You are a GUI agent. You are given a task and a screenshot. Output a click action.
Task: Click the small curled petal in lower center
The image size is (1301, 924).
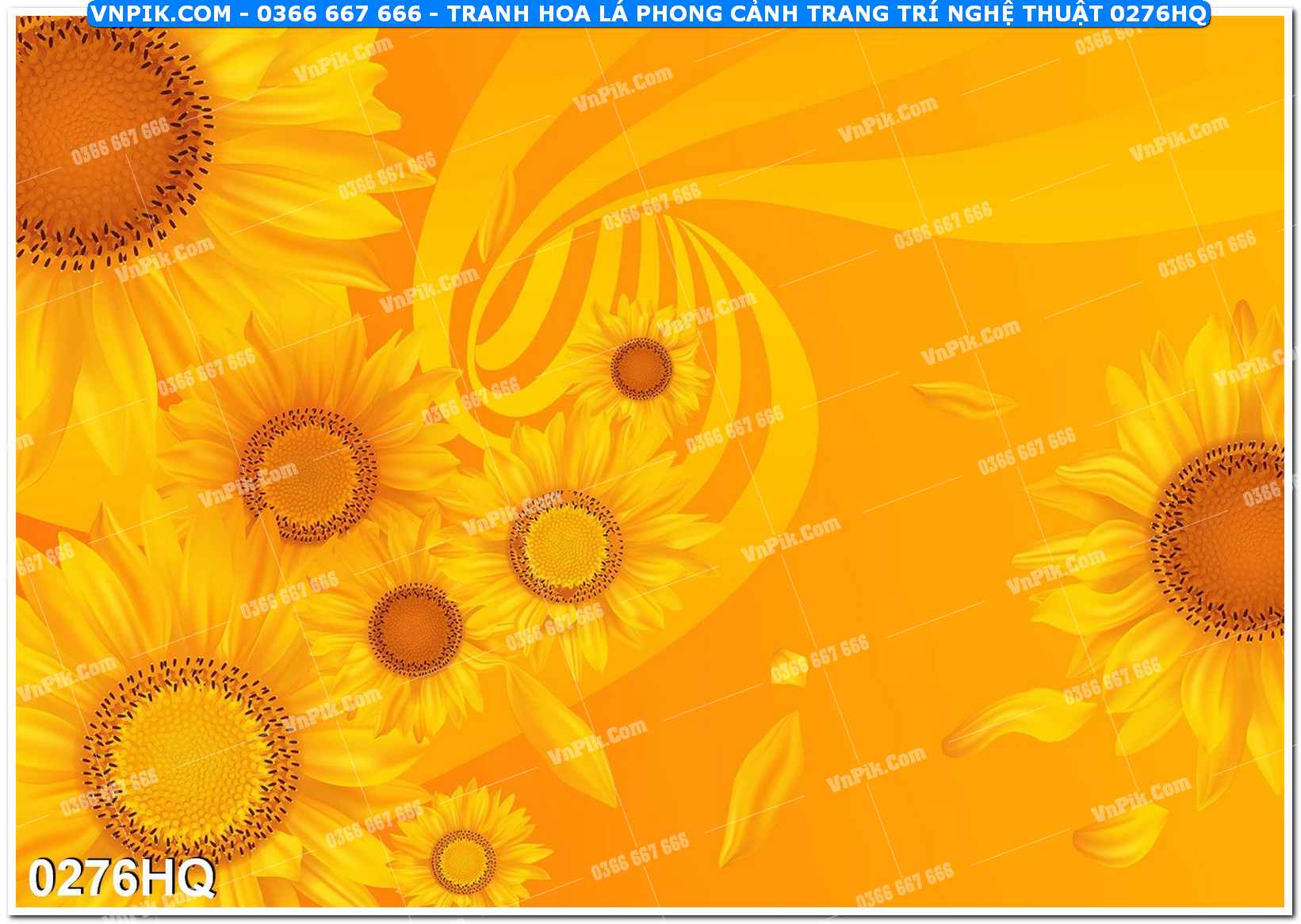pyautogui.click(x=788, y=666)
